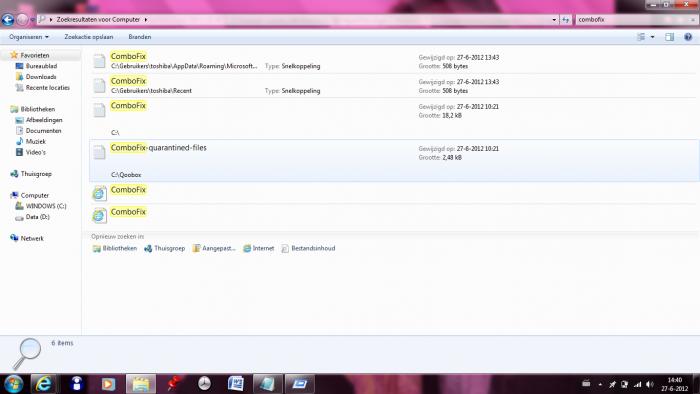
Task: Select Bibliotheken in the navigation pane
Action: pos(38,109)
